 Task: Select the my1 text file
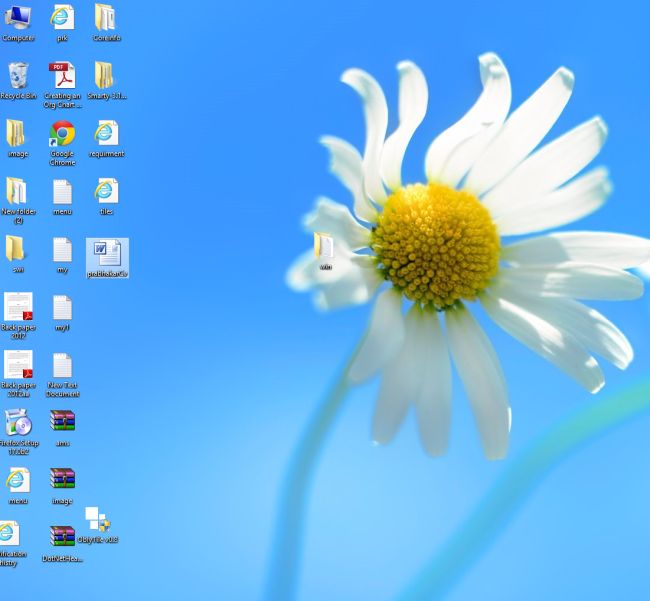(x=62, y=313)
